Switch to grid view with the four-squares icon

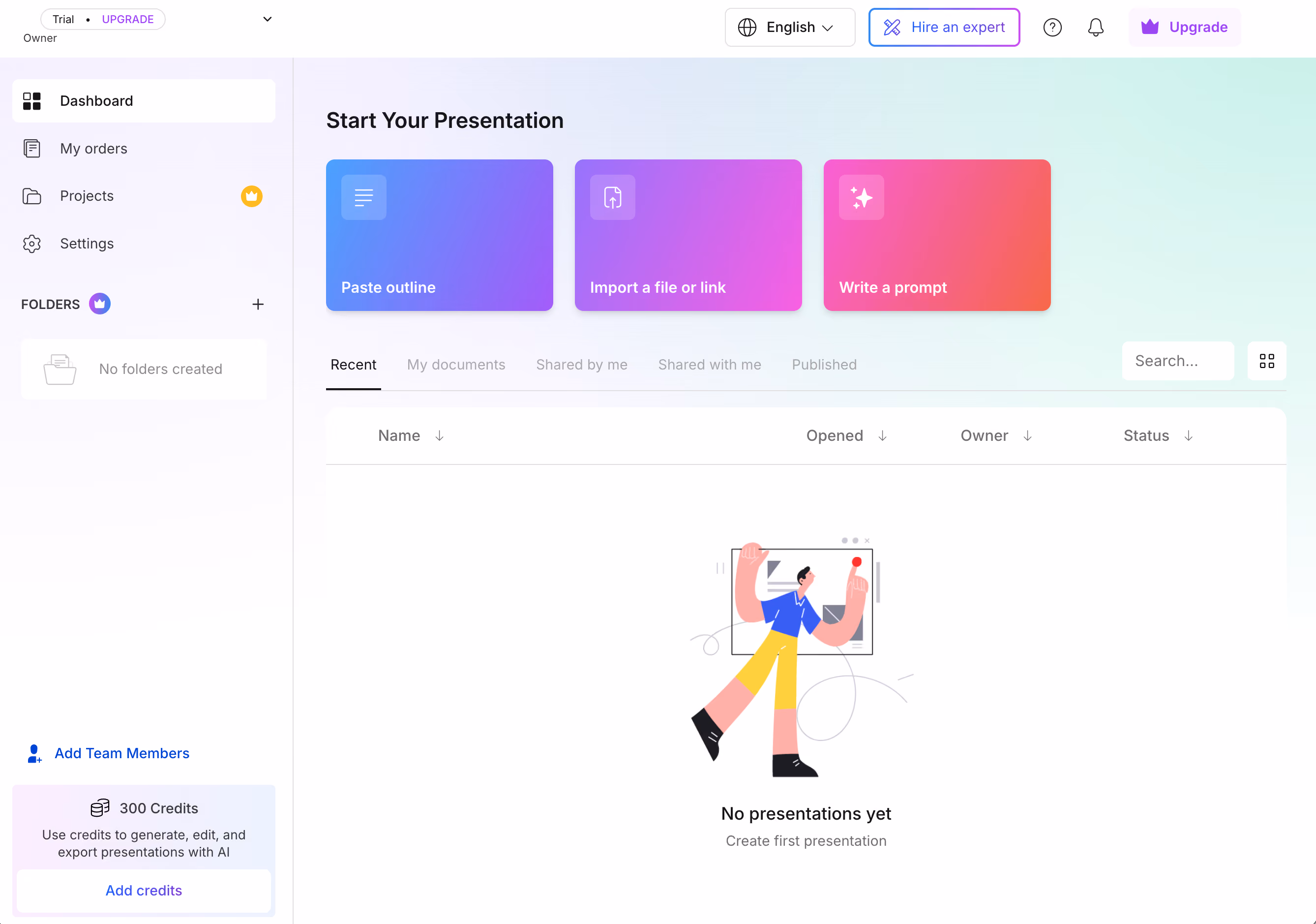tap(1267, 361)
